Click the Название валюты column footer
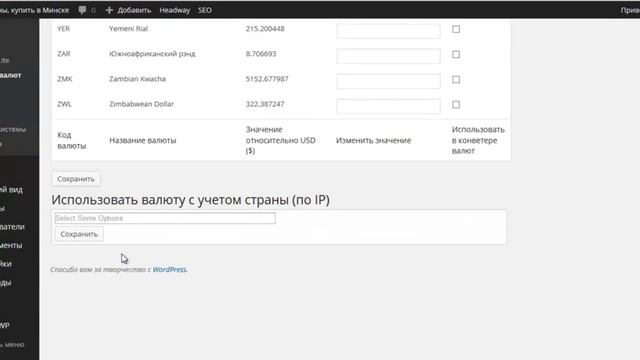 (x=143, y=140)
